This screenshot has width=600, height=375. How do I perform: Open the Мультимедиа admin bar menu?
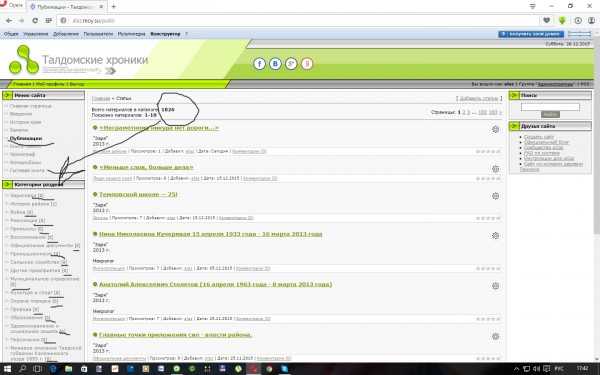coord(131,34)
